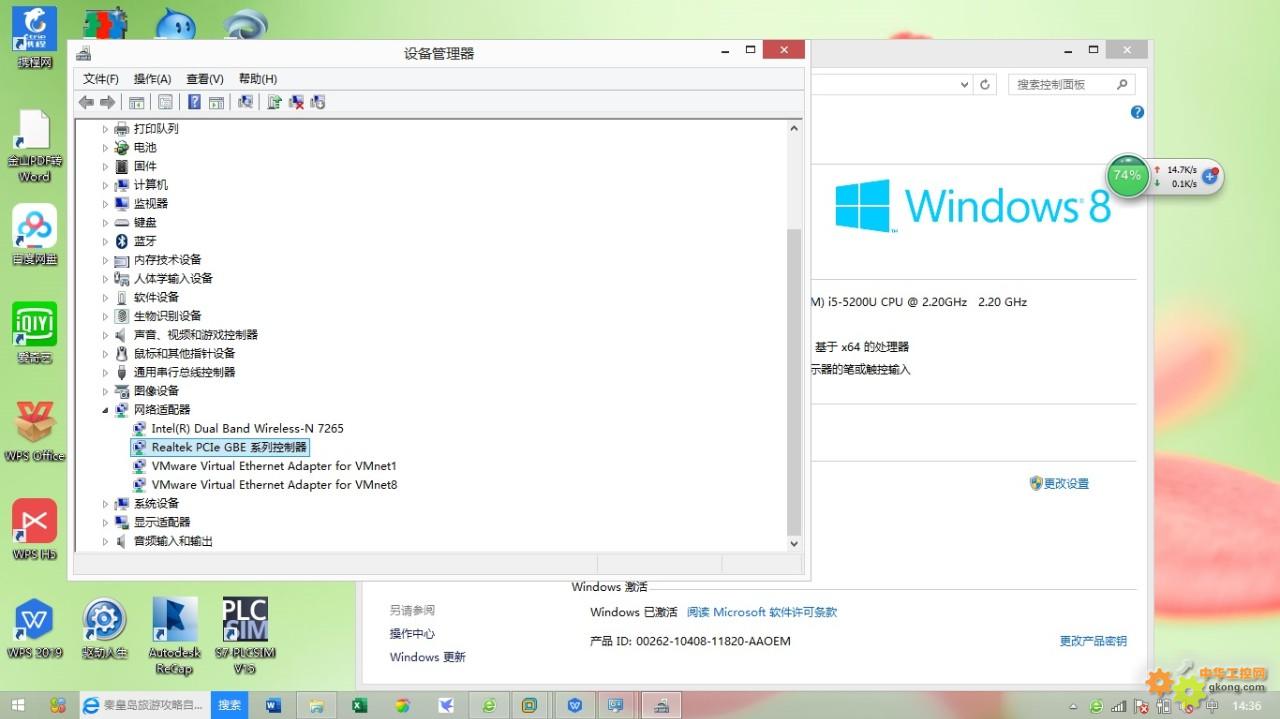Select VMware Virtual Ethernet Adapter for VMnet8
The width and height of the screenshot is (1280, 719).
[x=274, y=485]
